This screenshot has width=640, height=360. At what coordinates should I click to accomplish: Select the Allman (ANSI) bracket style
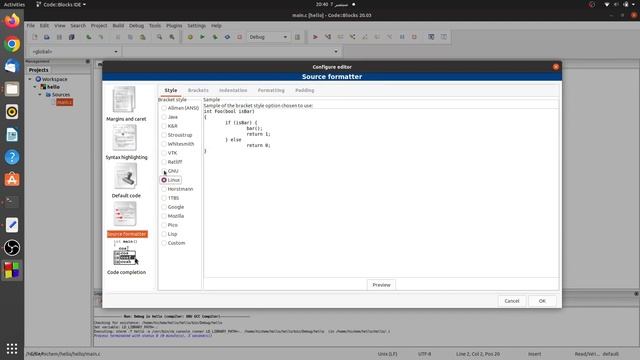pyautogui.click(x=180, y=108)
